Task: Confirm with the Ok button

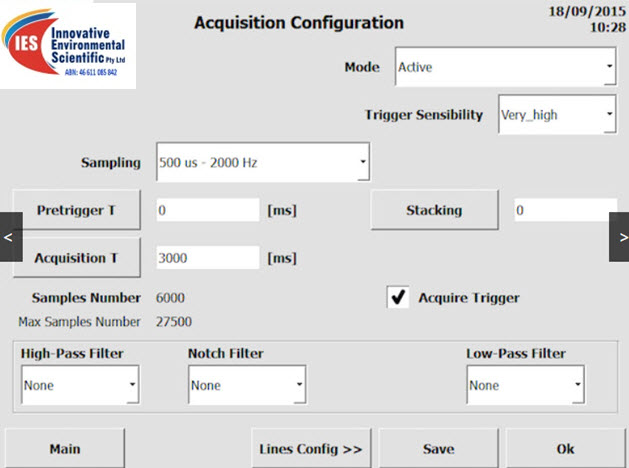Action: (x=566, y=448)
